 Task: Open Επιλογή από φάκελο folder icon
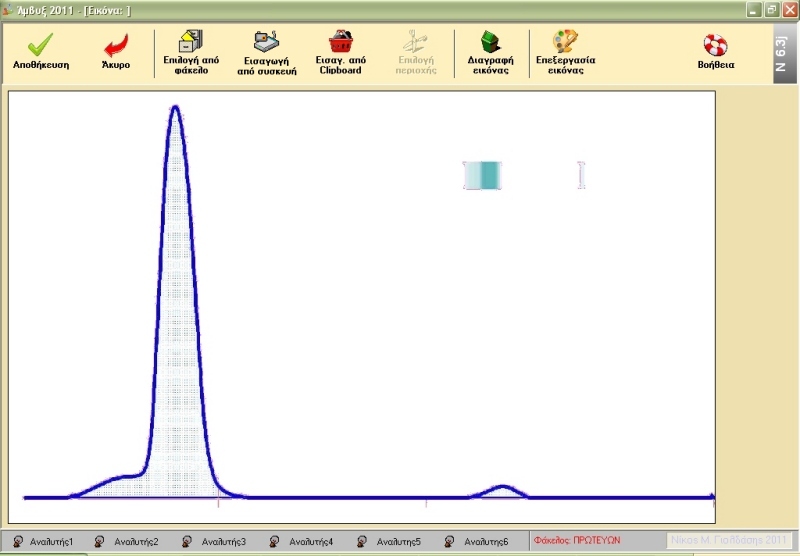[x=191, y=41]
